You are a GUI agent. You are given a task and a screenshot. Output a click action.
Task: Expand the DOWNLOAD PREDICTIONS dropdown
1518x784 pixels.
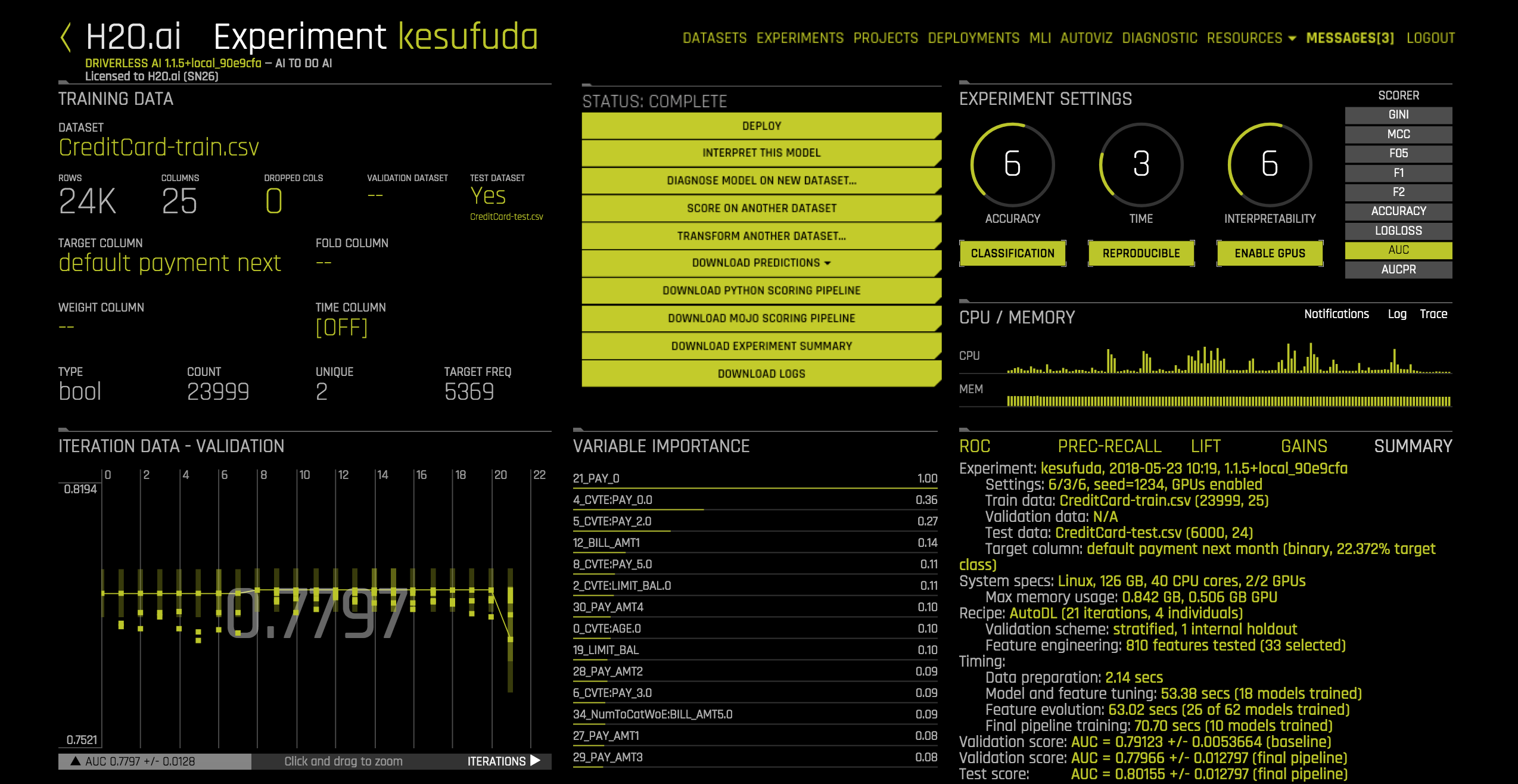point(761,263)
